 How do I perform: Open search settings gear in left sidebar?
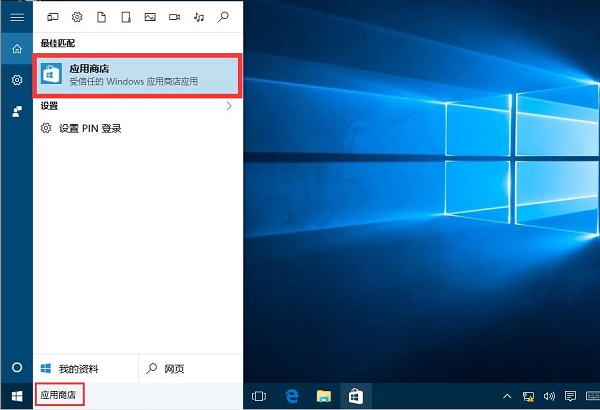click(16, 80)
